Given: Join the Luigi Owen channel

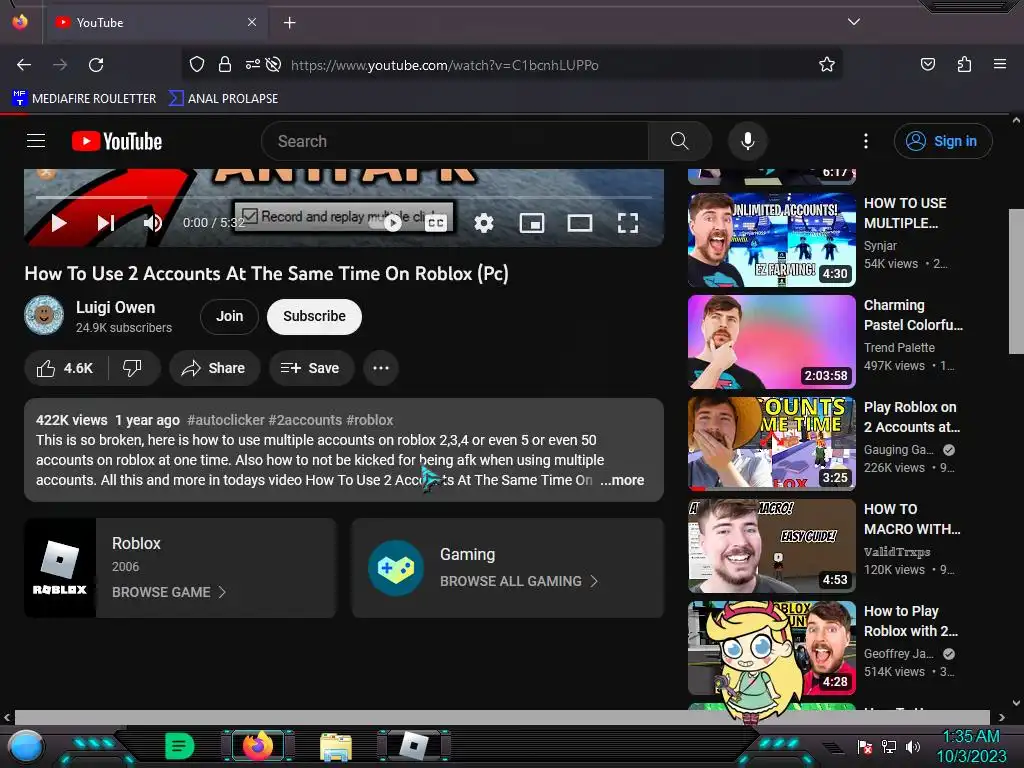Looking at the screenshot, I should point(230,317).
